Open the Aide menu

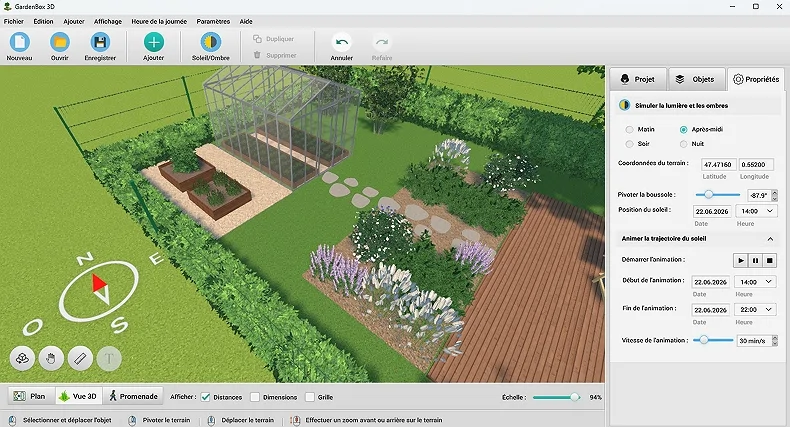[x=246, y=22]
